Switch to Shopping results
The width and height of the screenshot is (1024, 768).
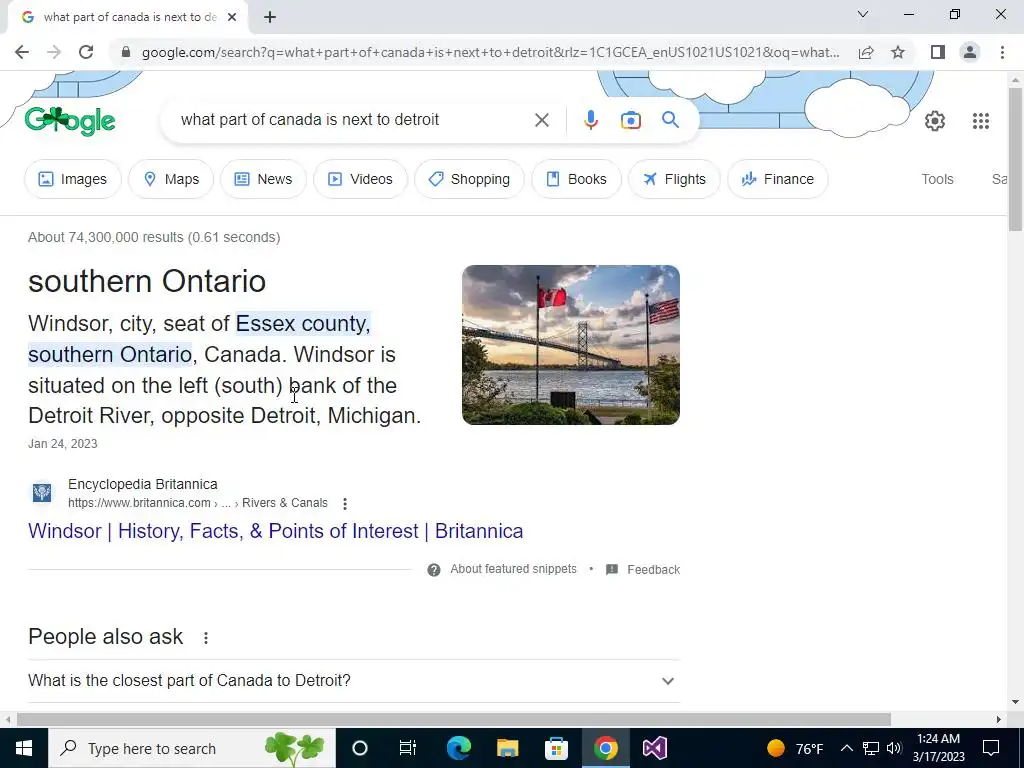pyautogui.click(x=470, y=179)
